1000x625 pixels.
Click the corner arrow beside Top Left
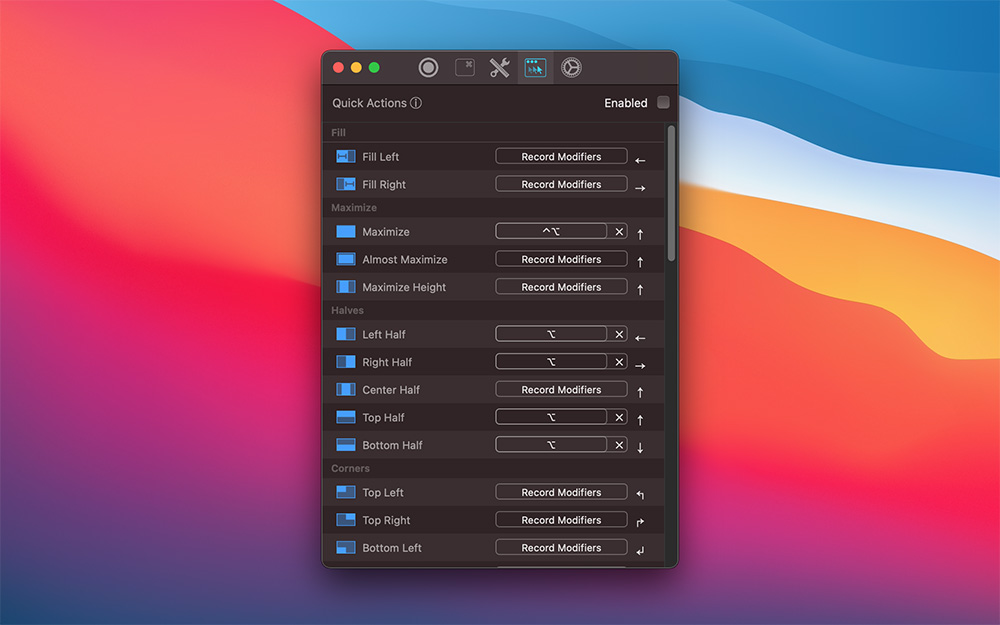coord(640,495)
